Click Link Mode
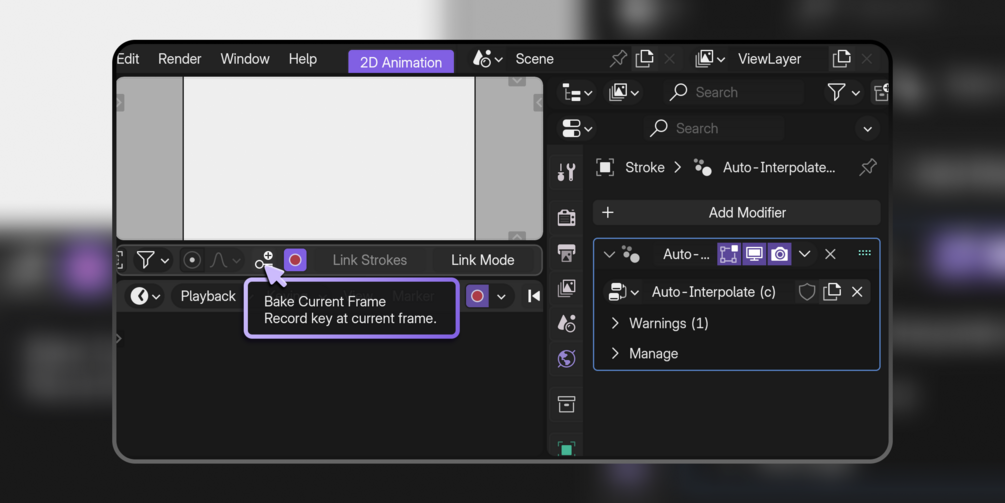Screen dimensions: 1005x503 point(483,260)
